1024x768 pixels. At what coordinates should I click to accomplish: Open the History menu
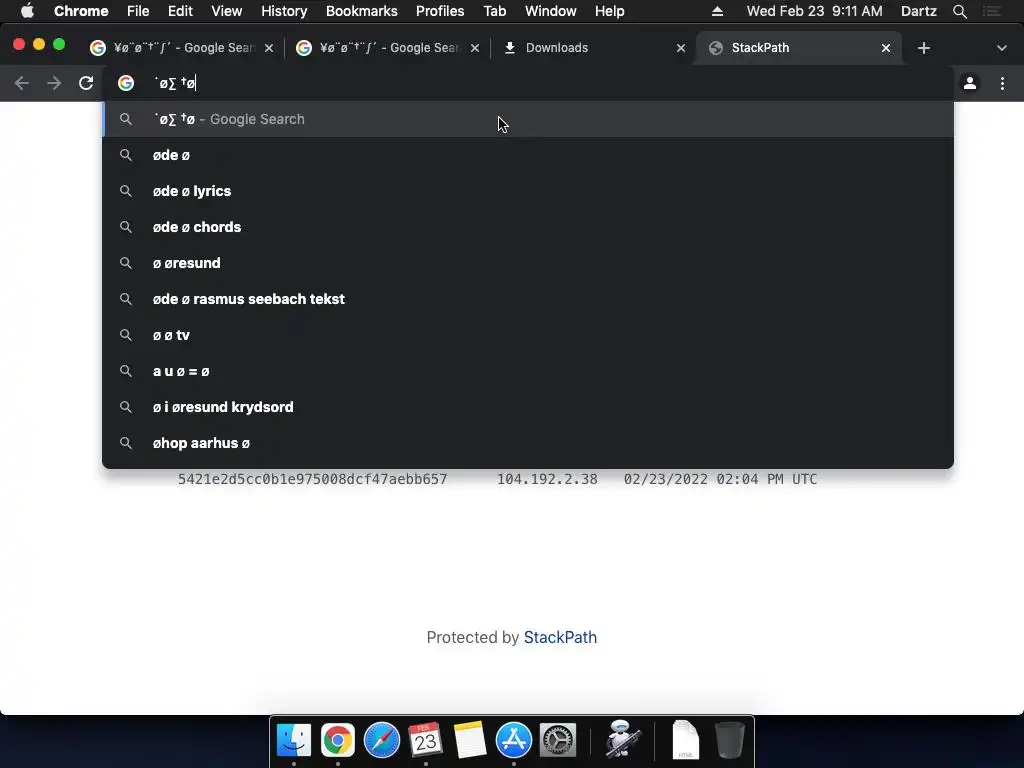[284, 11]
